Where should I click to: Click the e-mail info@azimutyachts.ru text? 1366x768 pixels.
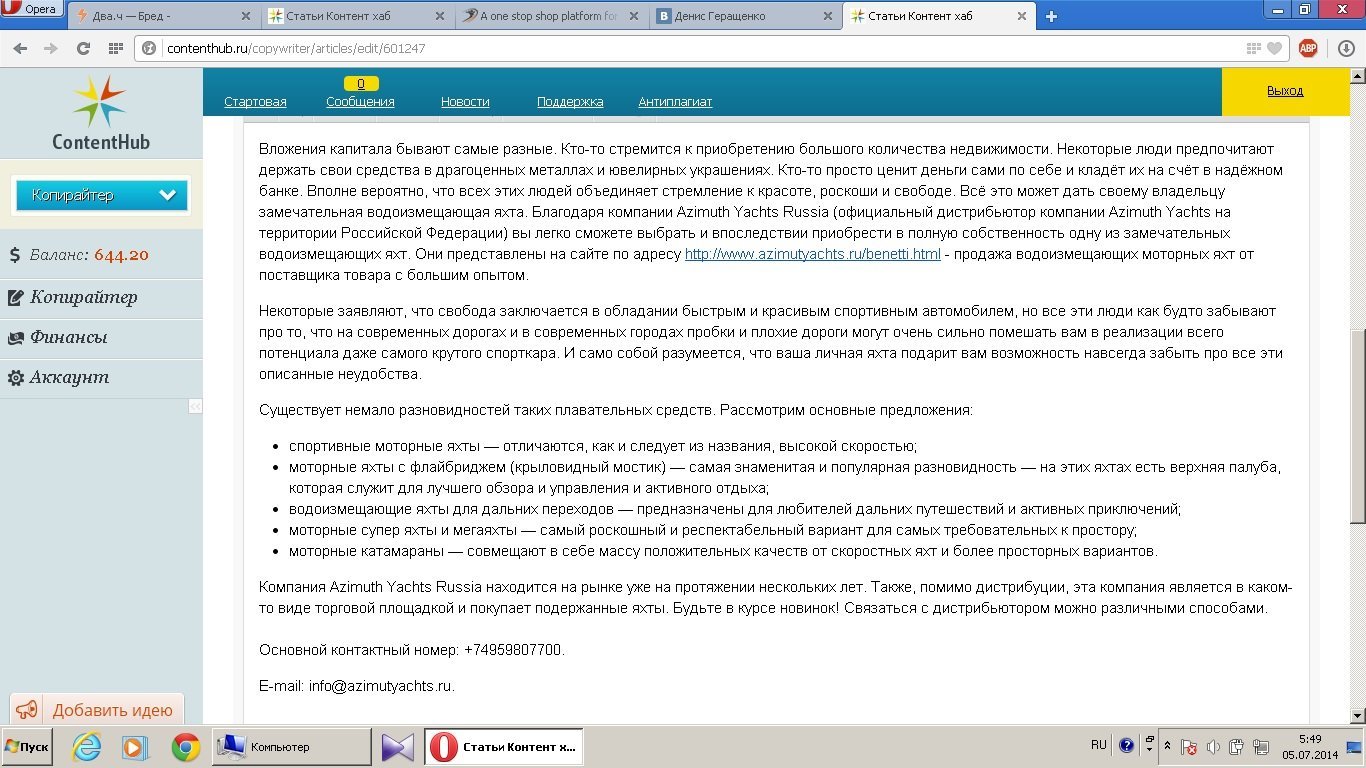click(381, 686)
